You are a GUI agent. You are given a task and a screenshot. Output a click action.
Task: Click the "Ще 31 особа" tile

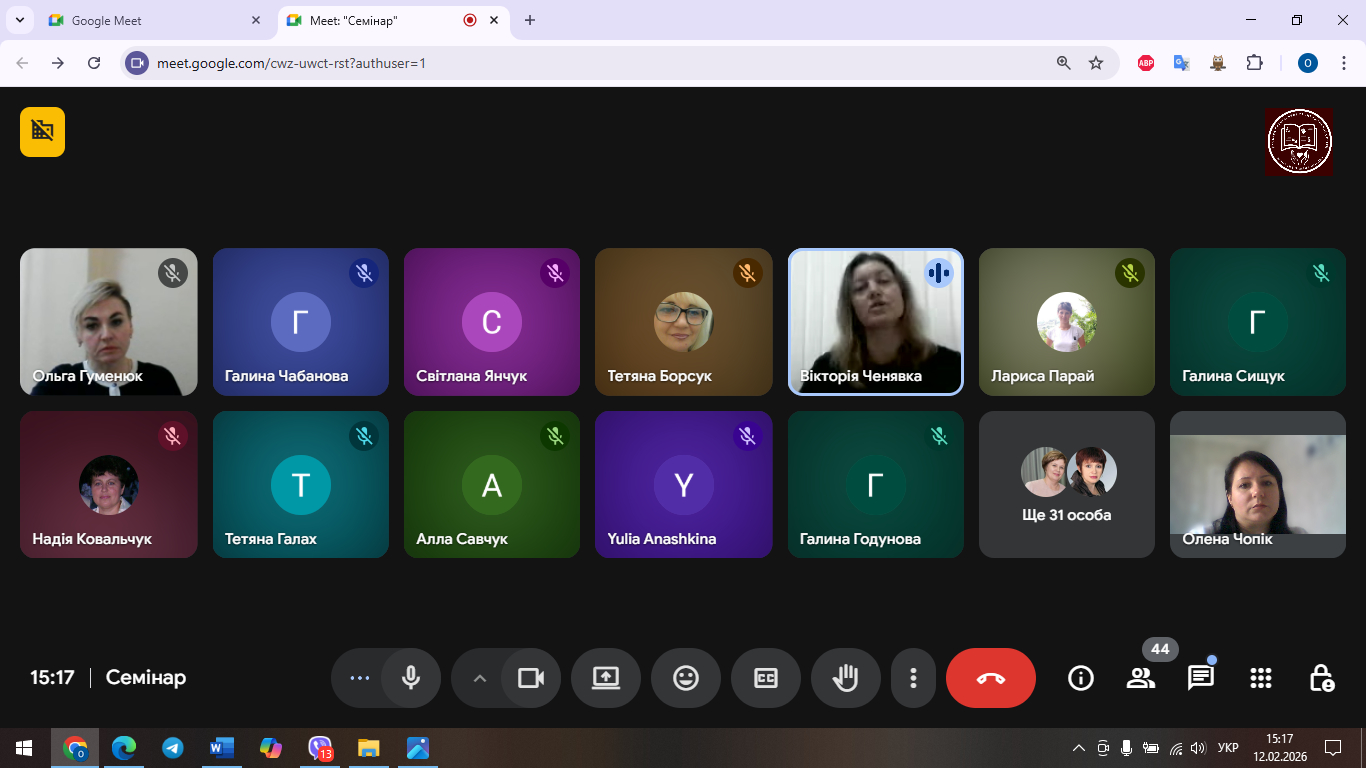tap(1067, 485)
